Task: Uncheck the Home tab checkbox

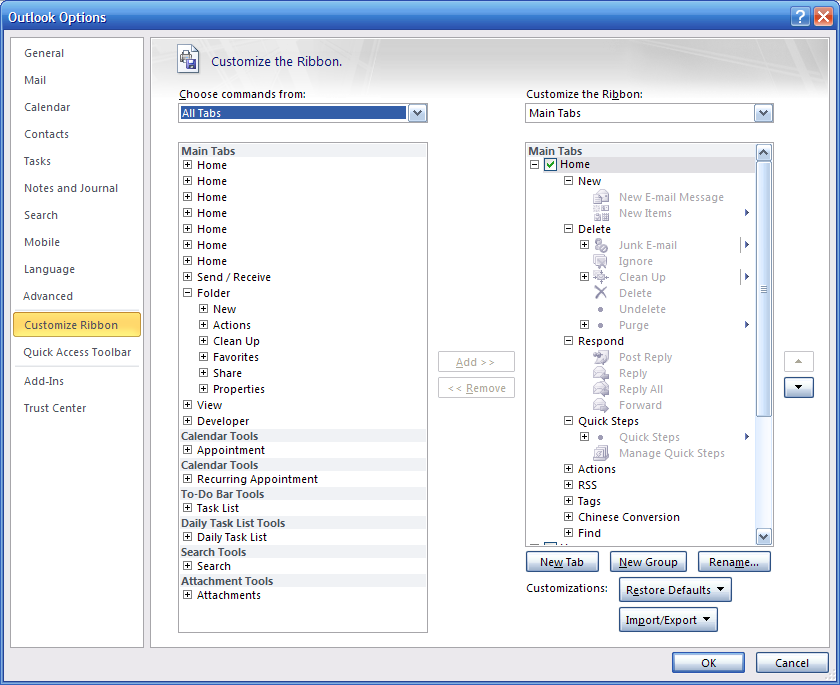Action: (x=550, y=164)
